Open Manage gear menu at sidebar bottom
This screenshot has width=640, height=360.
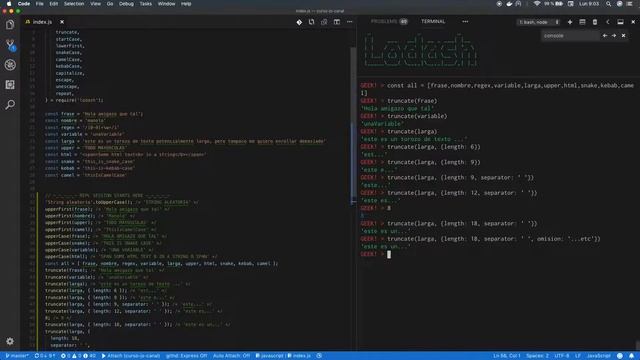coord(10,341)
